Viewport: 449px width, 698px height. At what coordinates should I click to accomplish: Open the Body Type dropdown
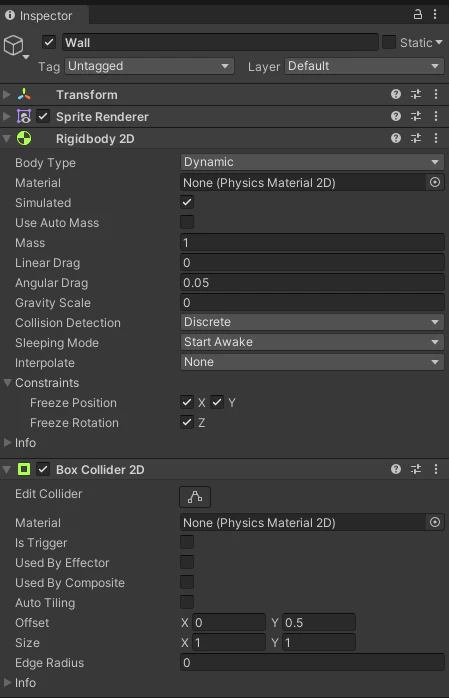[x=312, y=162]
